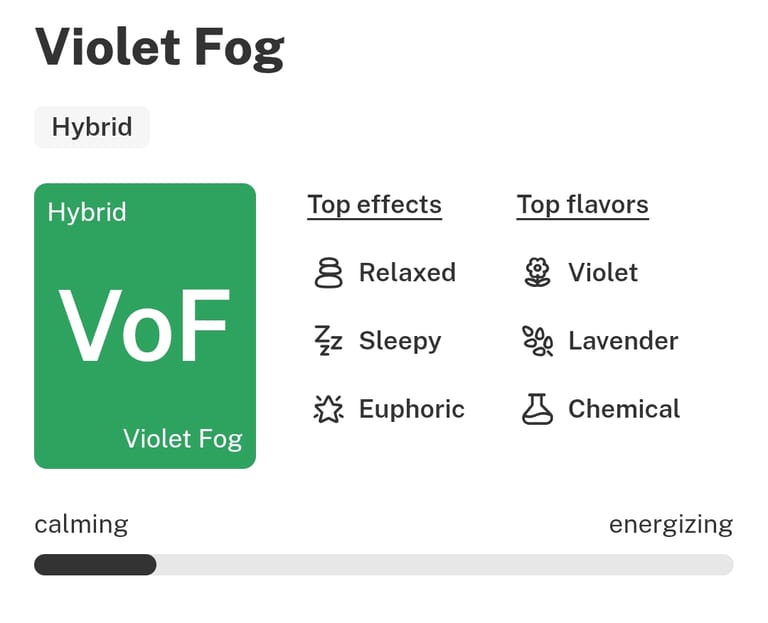The image size is (768, 623).
Task: Click the Violet Fog page heading
Action: pyautogui.click(x=160, y=48)
